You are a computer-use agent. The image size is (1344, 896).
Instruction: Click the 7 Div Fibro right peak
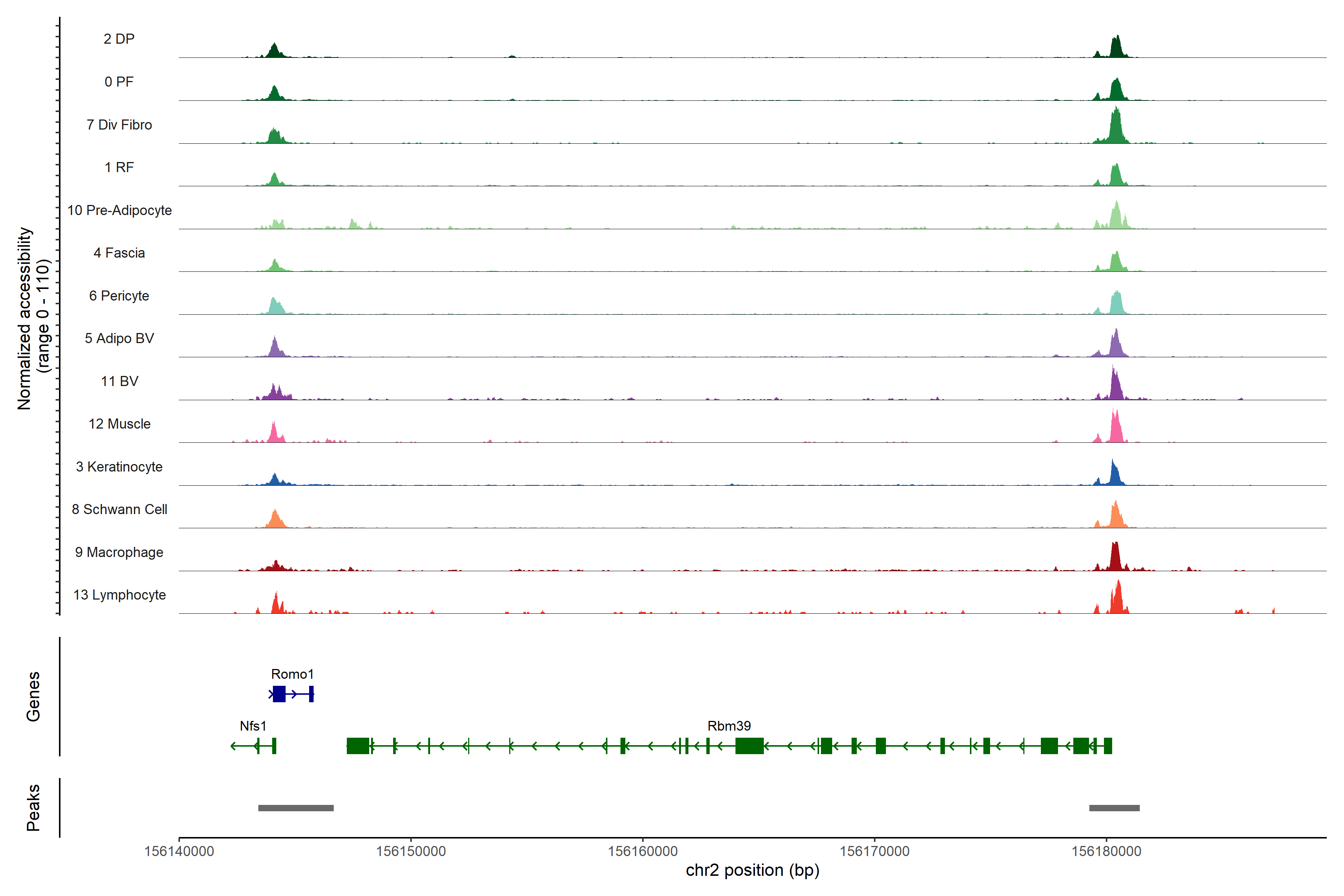coord(1116,128)
